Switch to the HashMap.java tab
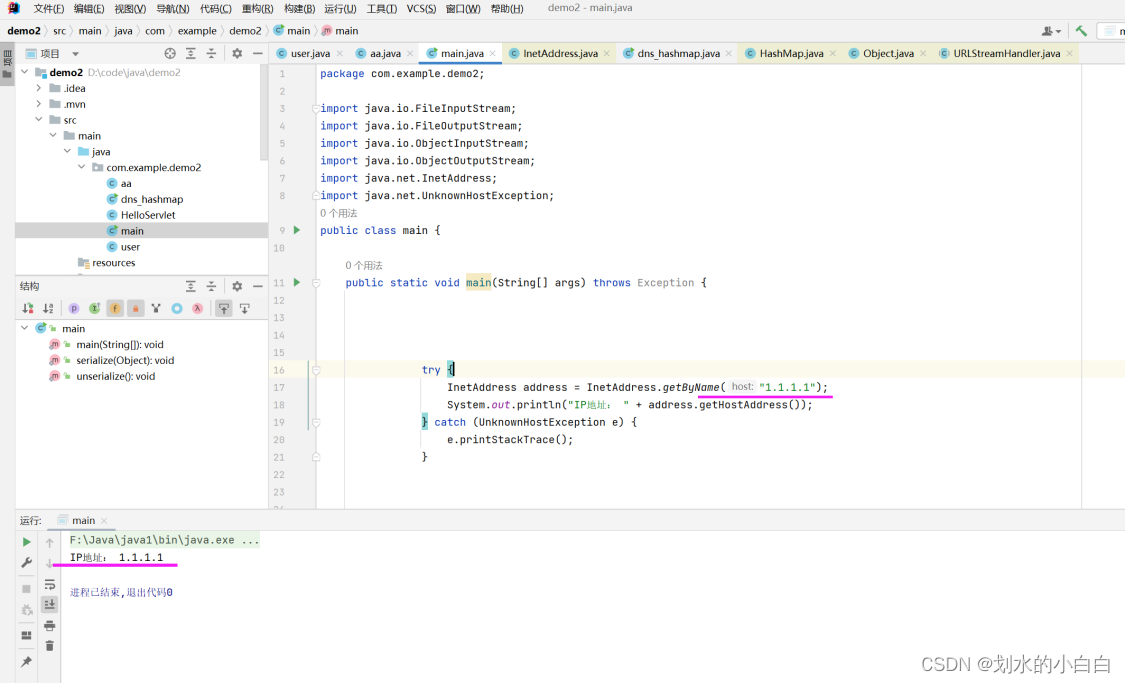 [x=791, y=53]
